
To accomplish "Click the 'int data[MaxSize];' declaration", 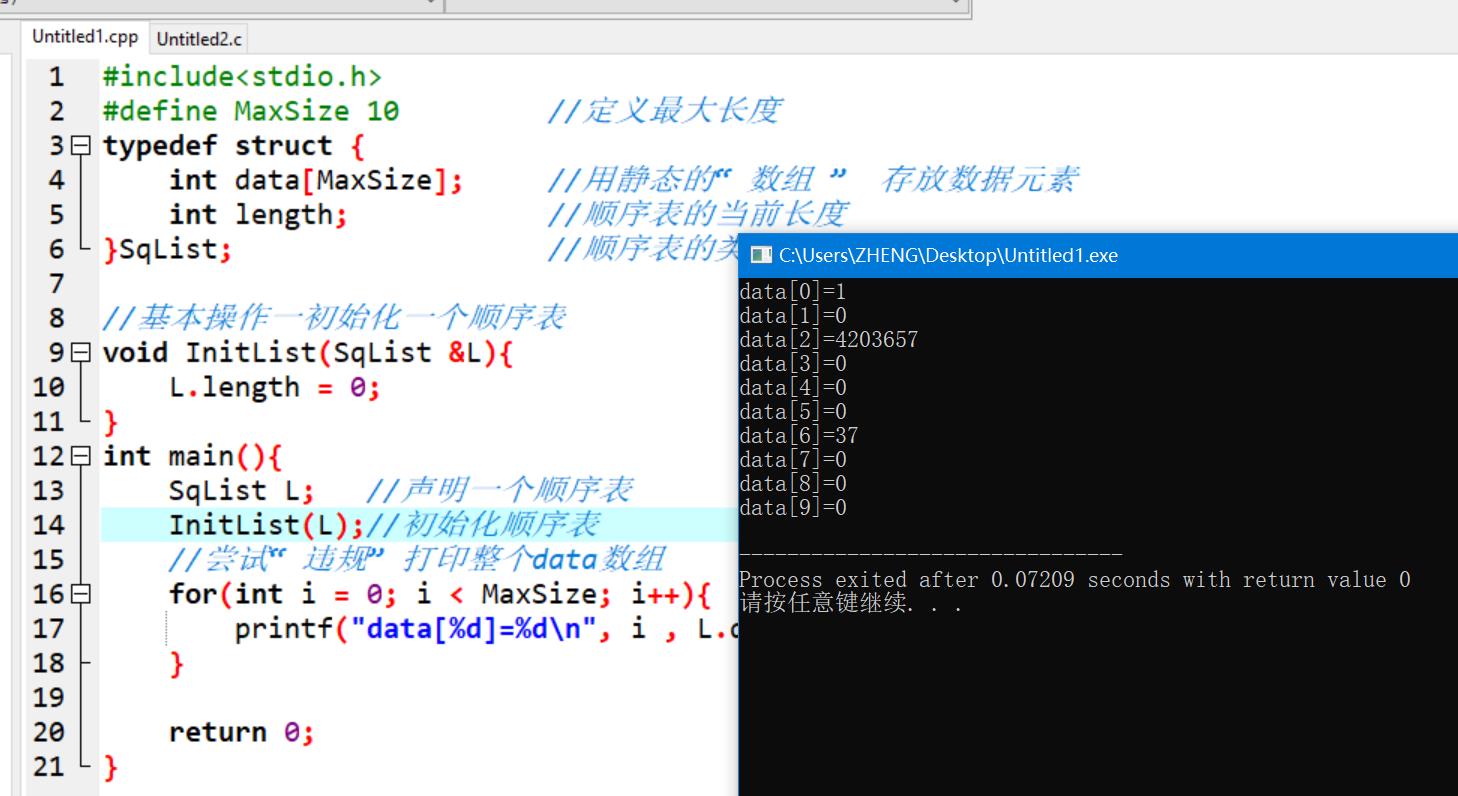I will tap(317, 180).
